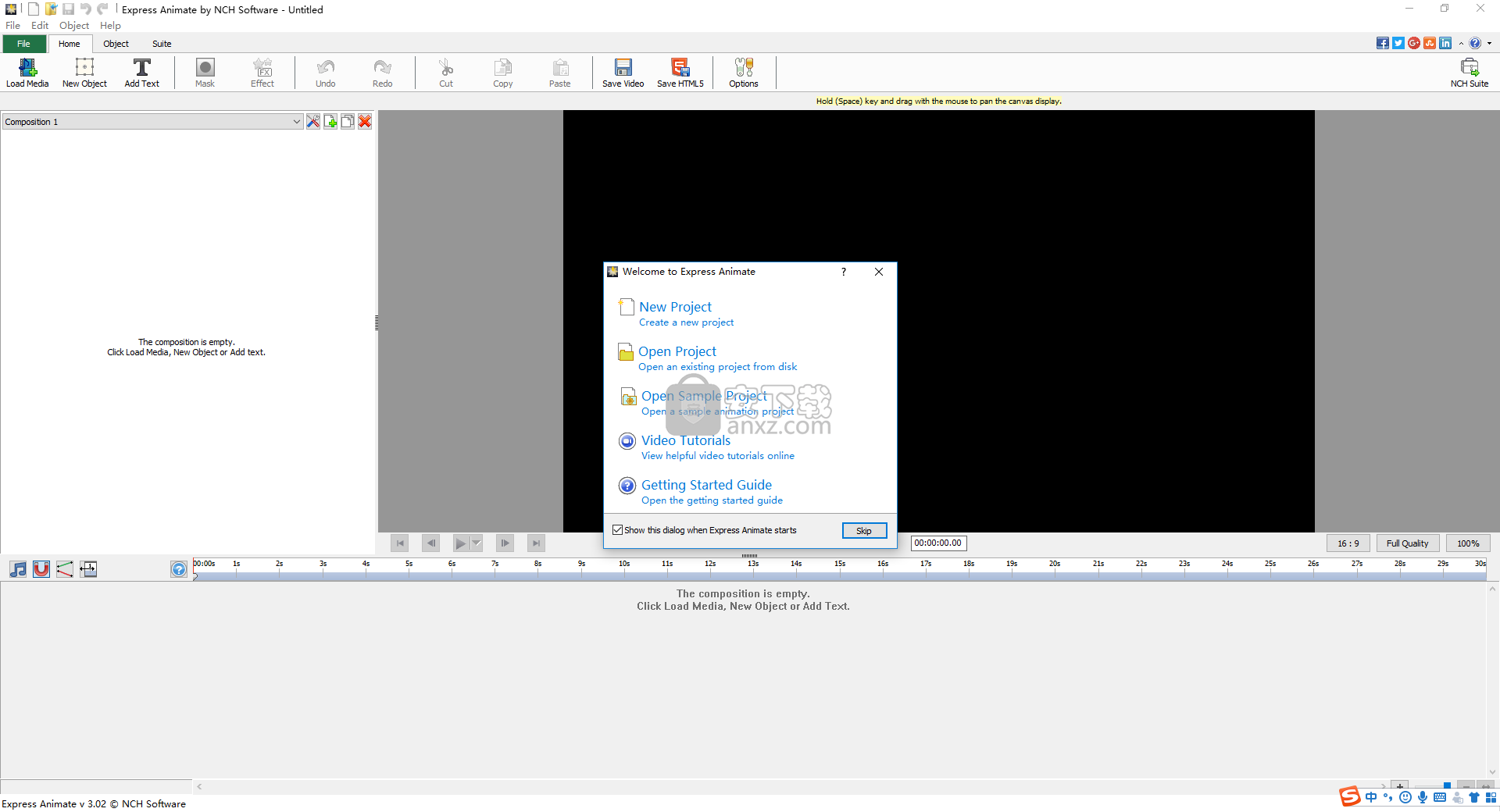Toggle the magnet snapping button
1500x812 pixels.
[41, 569]
